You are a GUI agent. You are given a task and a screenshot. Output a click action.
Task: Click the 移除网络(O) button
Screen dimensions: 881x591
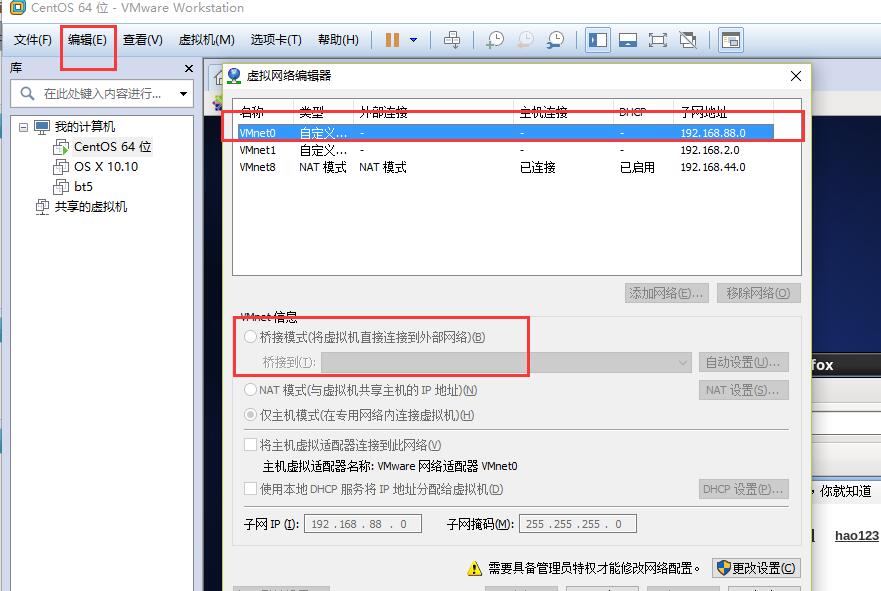tap(759, 293)
